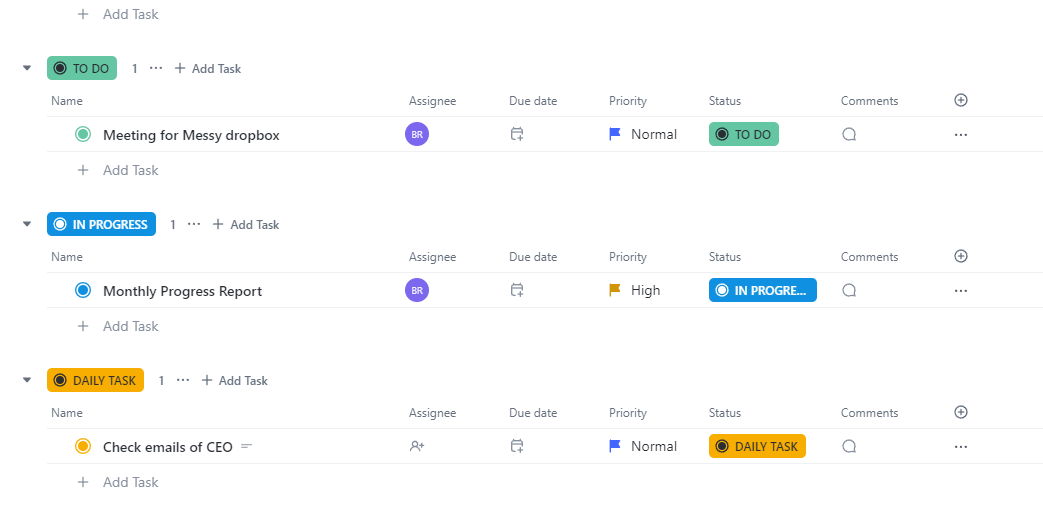The image size is (1043, 513).
Task: Click due date calendar icon for Meeting for Messy dropbox
Action: (517, 135)
